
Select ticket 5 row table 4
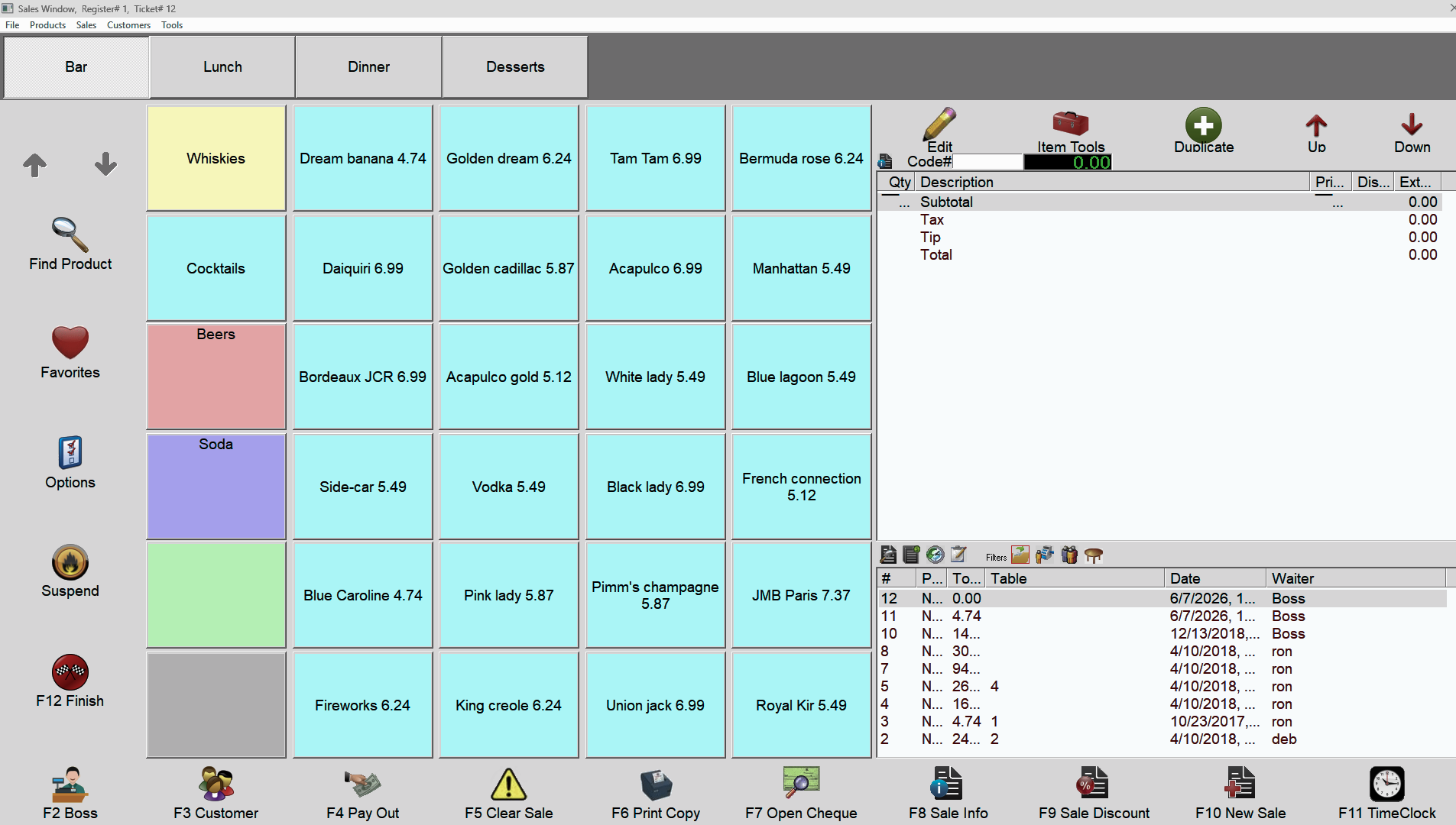click(1162, 686)
